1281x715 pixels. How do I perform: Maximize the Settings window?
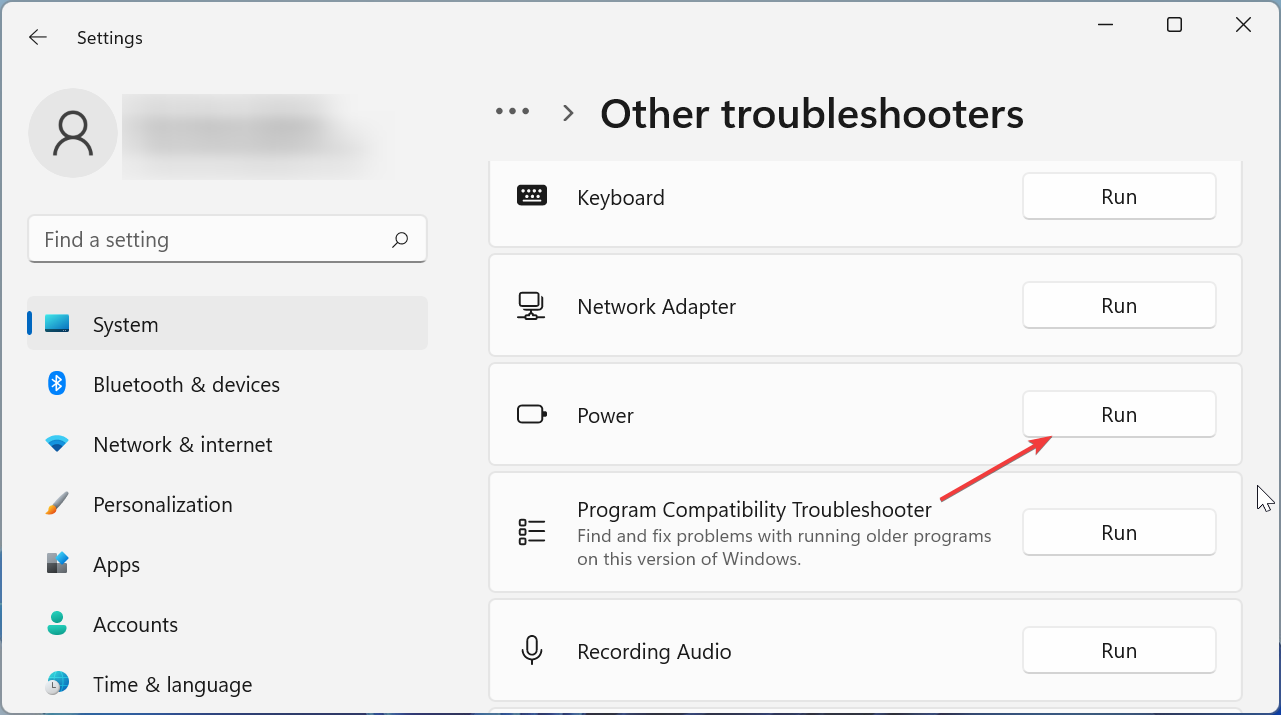[1174, 25]
